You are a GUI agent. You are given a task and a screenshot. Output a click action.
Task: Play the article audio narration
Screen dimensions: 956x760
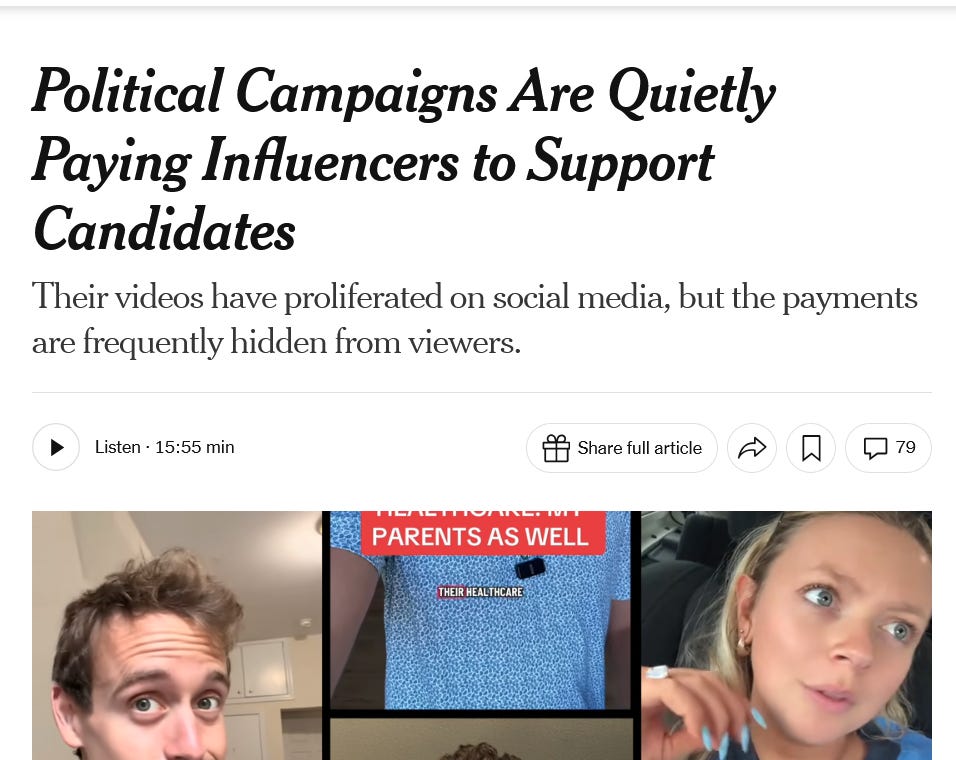[56, 447]
